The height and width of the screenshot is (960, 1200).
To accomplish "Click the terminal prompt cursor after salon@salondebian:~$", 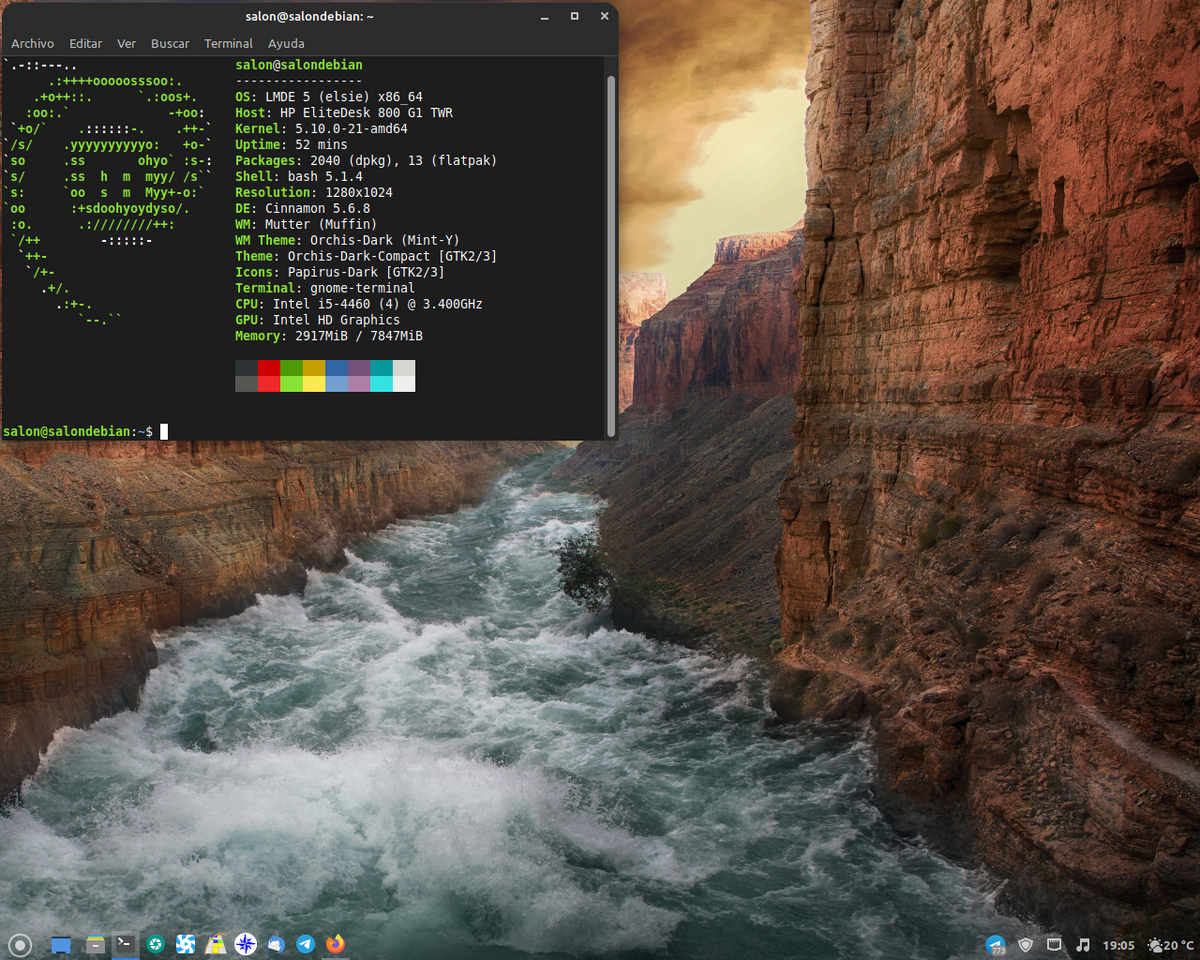I will 164,431.
